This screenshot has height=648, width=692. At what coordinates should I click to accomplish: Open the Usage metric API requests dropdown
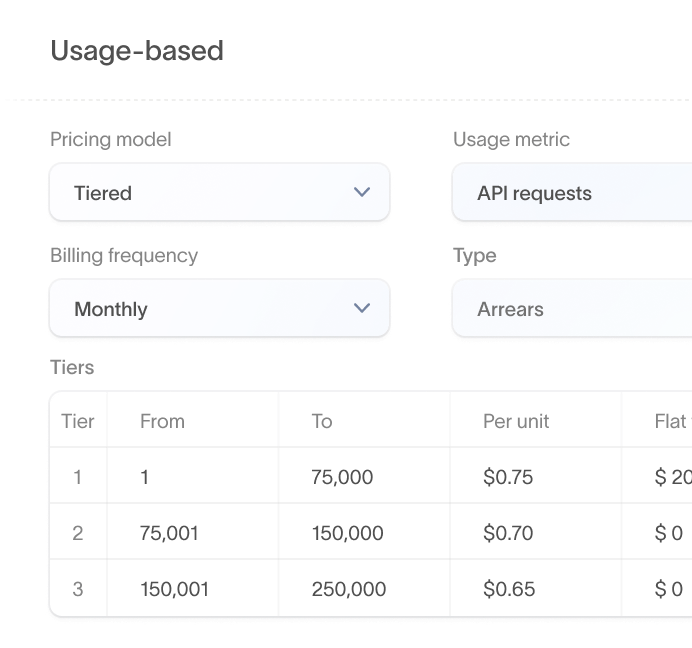tap(571, 193)
